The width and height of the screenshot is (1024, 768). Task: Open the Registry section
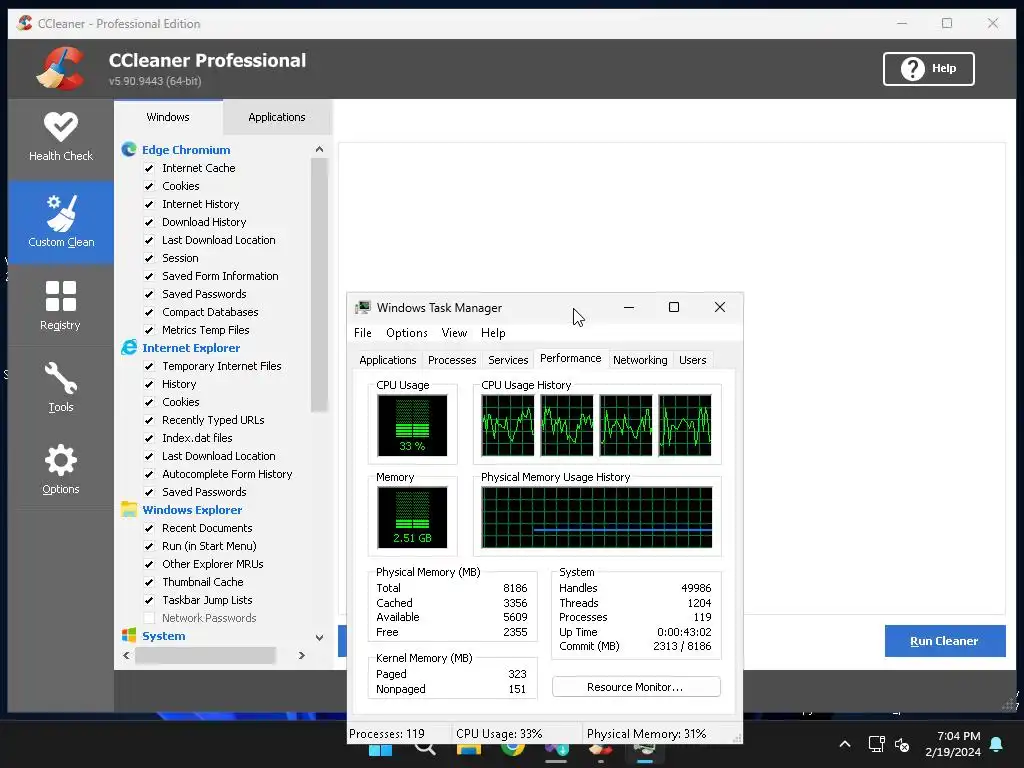(x=61, y=306)
